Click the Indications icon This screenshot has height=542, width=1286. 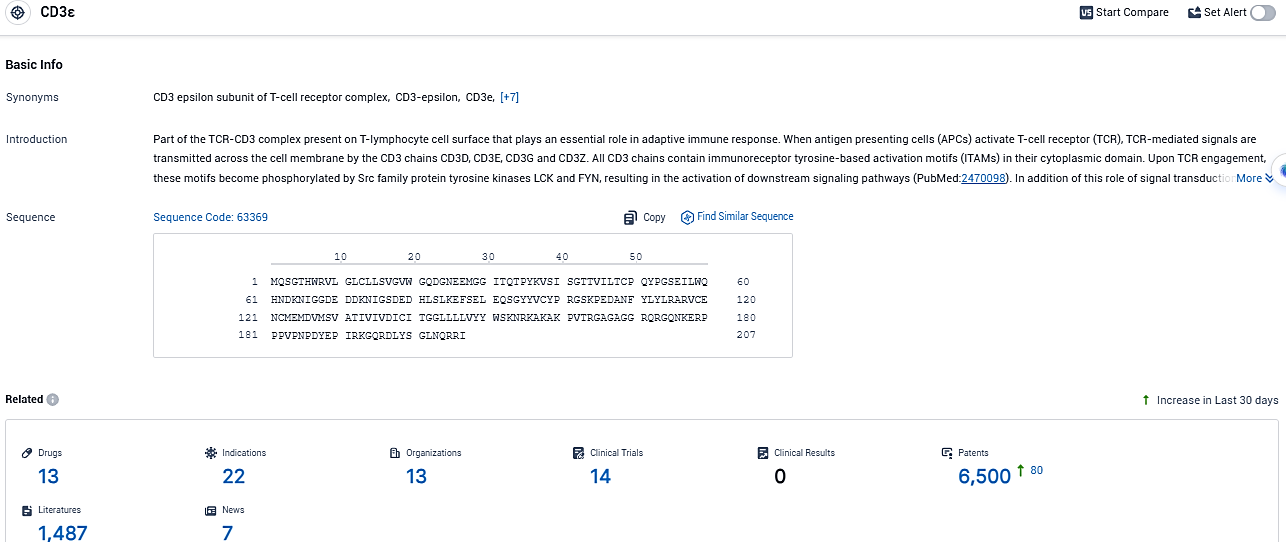tap(210, 453)
